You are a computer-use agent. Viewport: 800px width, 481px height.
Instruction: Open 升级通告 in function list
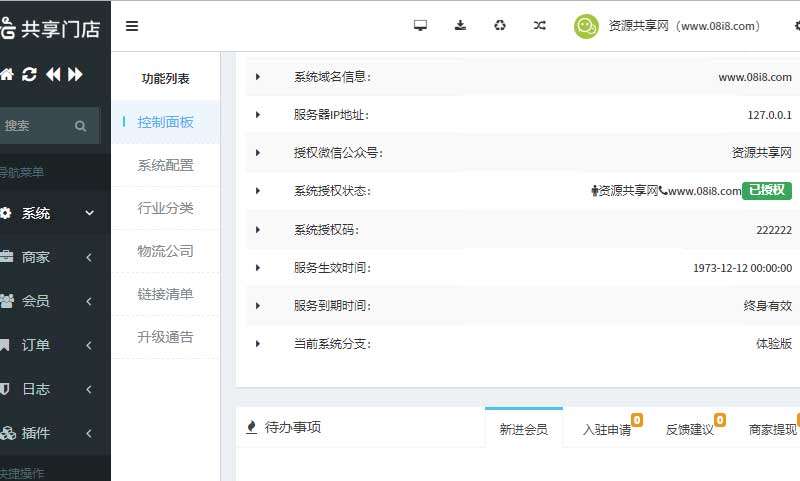click(165, 337)
